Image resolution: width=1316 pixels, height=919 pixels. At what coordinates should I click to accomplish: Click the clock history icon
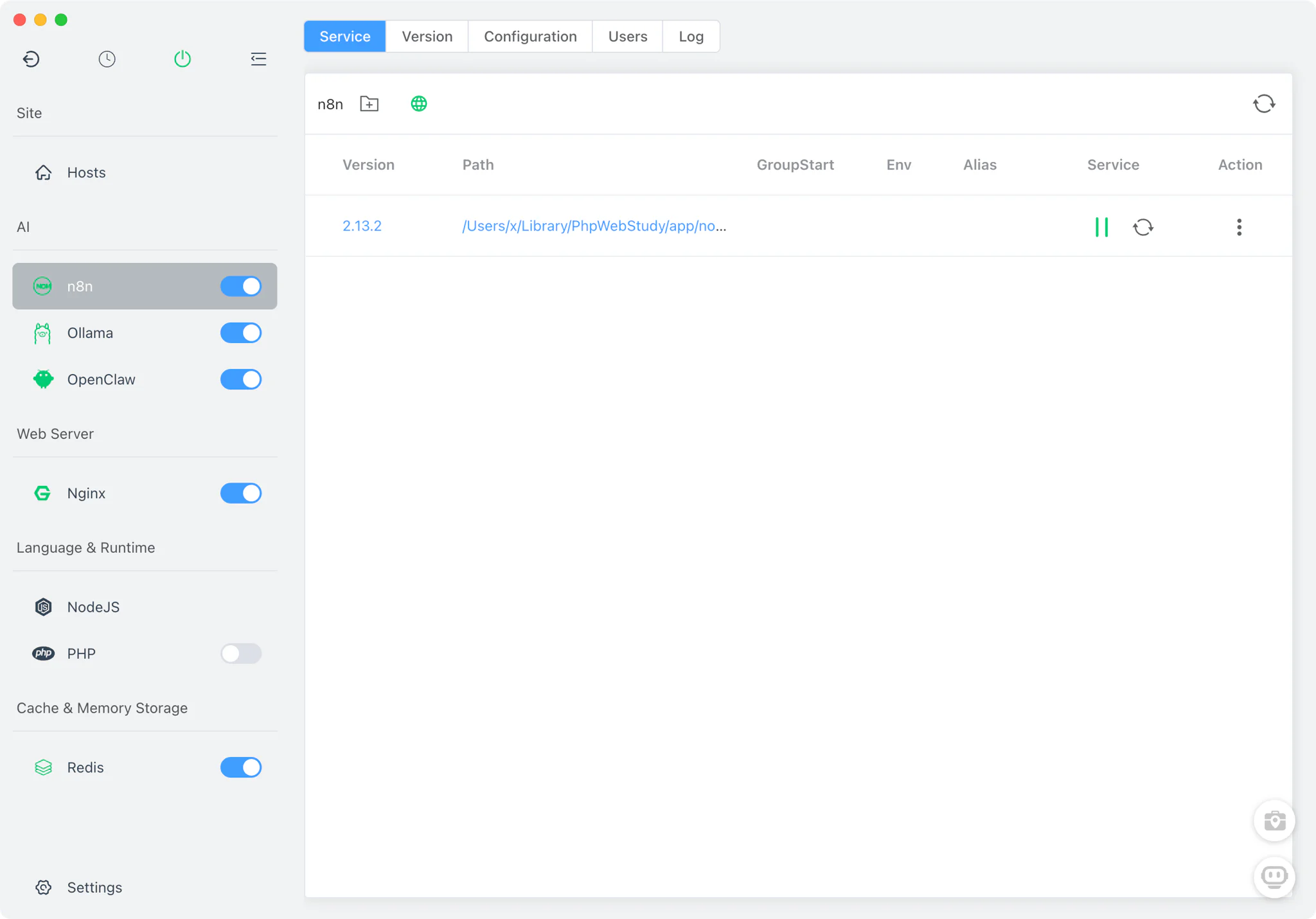pos(107,59)
